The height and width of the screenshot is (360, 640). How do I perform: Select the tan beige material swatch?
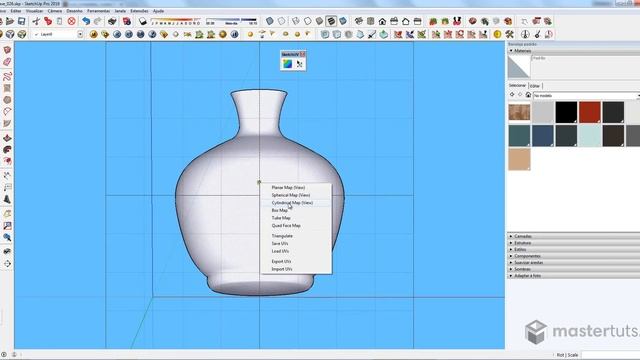pyautogui.click(x=519, y=159)
